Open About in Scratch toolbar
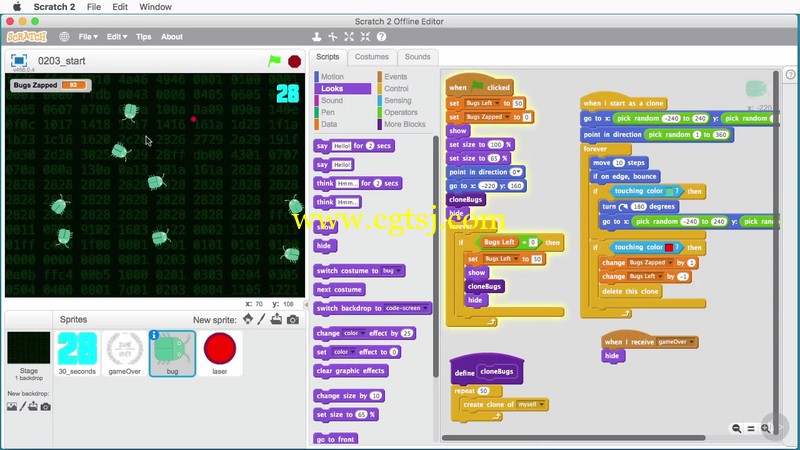 coord(172,37)
